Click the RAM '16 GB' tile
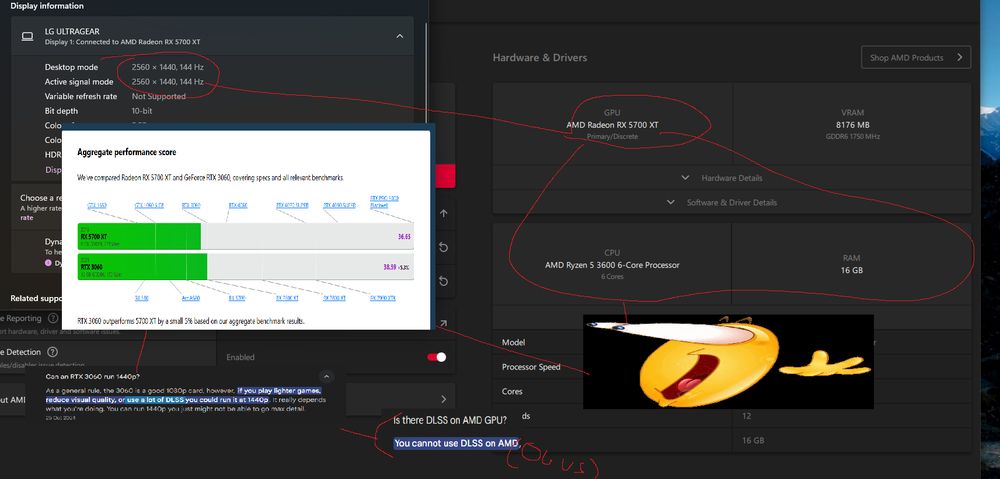The width and height of the screenshot is (1000, 479). (851, 263)
